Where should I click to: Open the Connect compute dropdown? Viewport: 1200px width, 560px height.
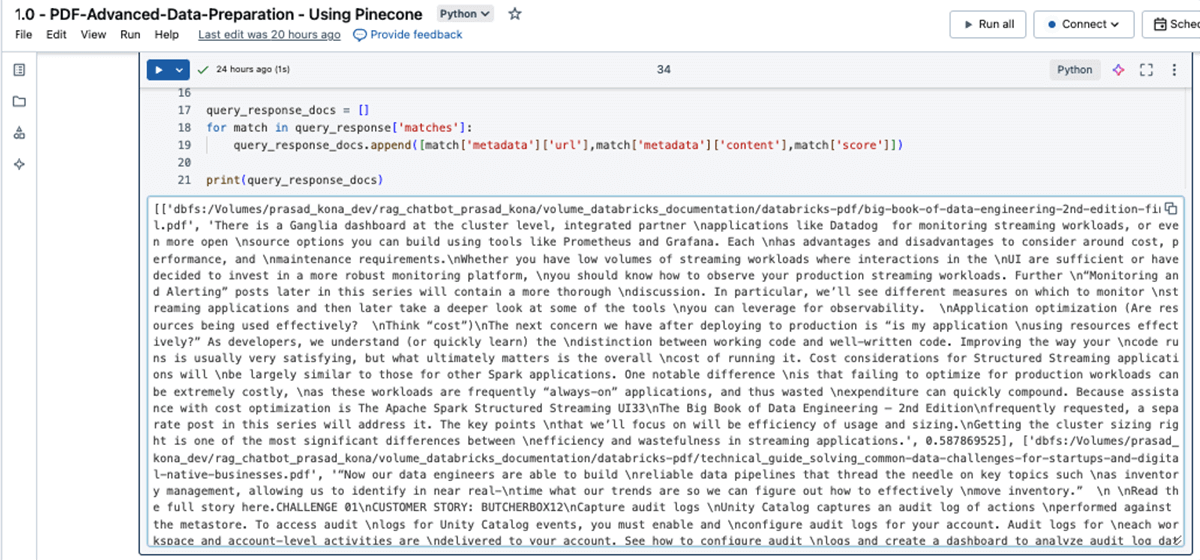coord(1083,24)
